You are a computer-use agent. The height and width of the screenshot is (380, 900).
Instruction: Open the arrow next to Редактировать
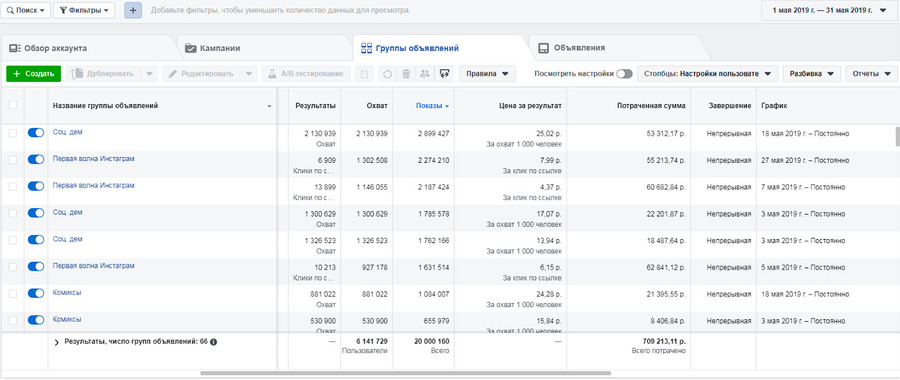coord(249,74)
